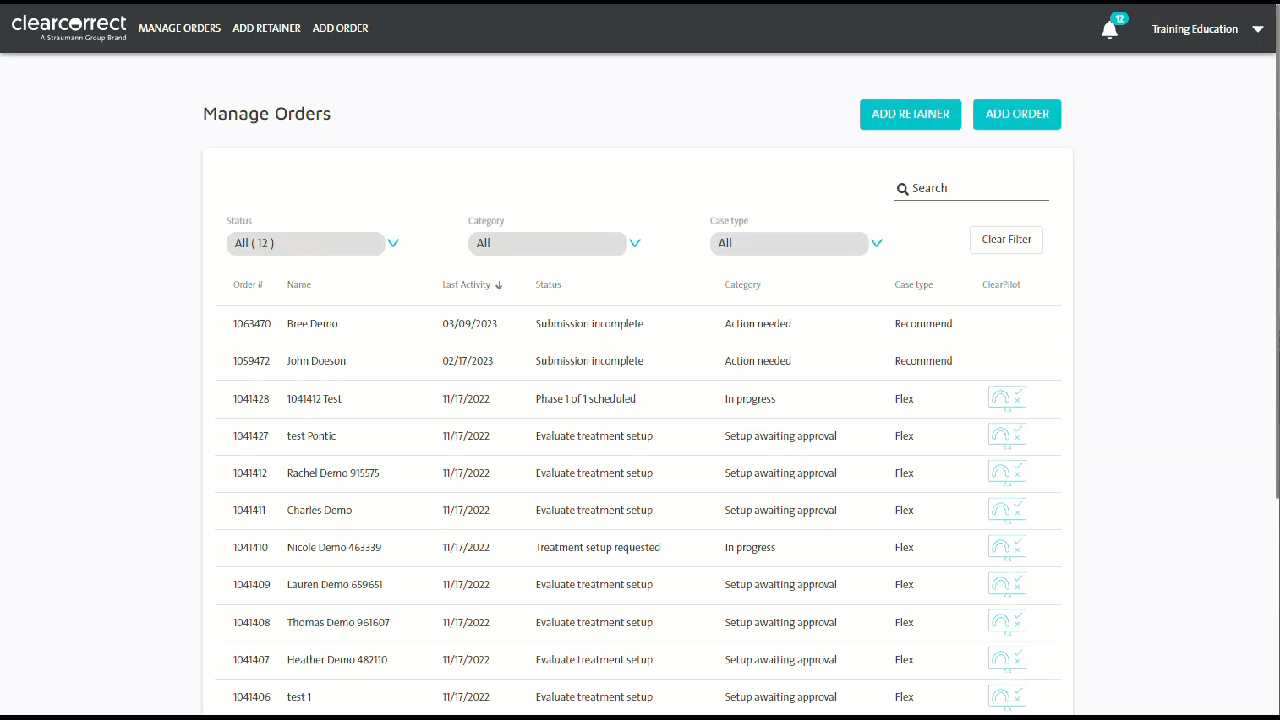Viewport: 1280px width, 720px height.
Task: Go to Manage Orders in top navigation
Action: pos(180,28)
